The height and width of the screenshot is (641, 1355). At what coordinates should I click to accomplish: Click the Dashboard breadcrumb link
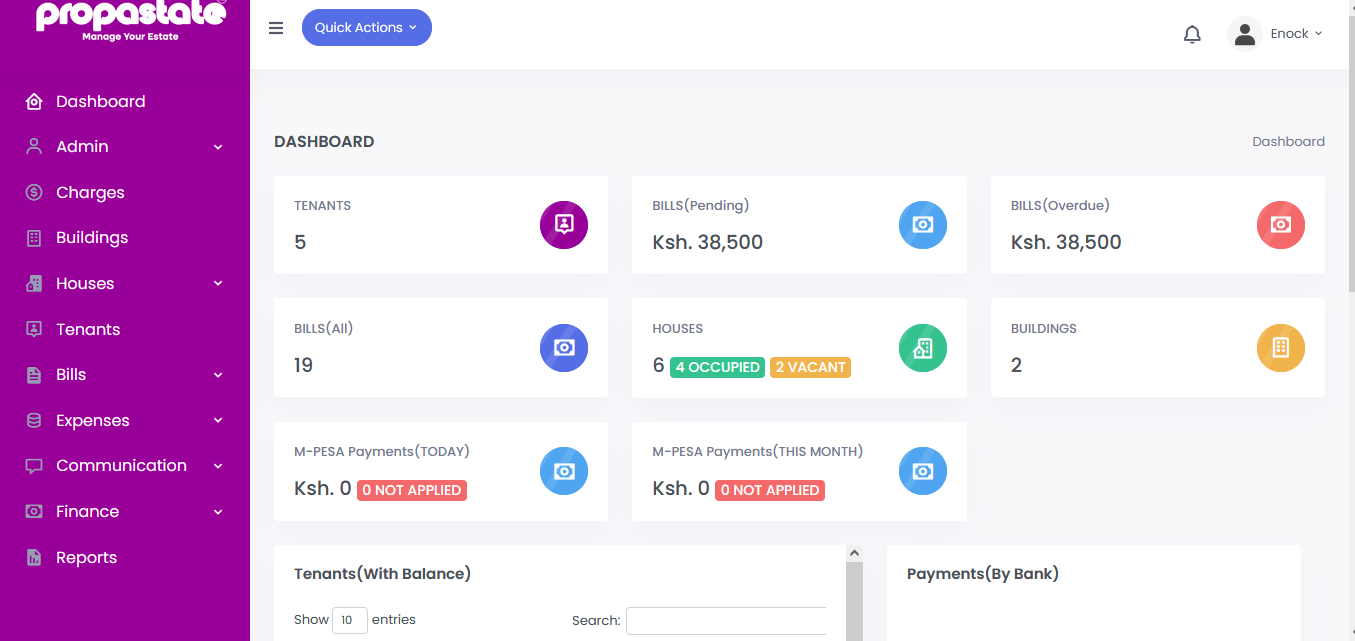(1288, 142)
